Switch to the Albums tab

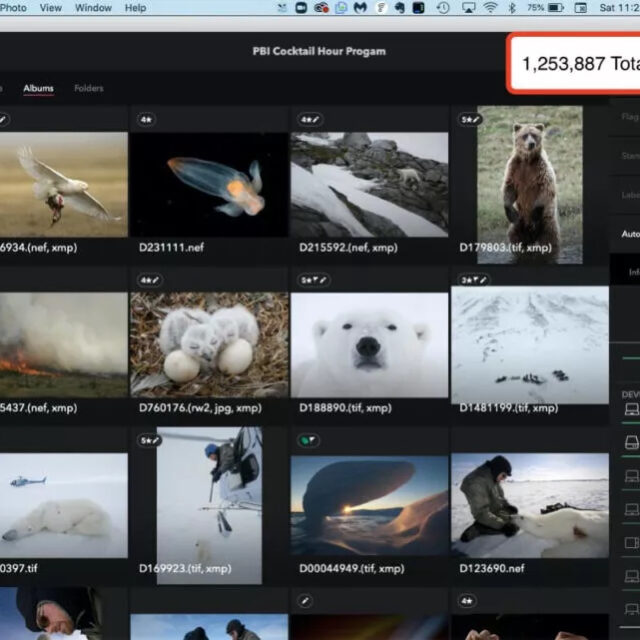38,88
